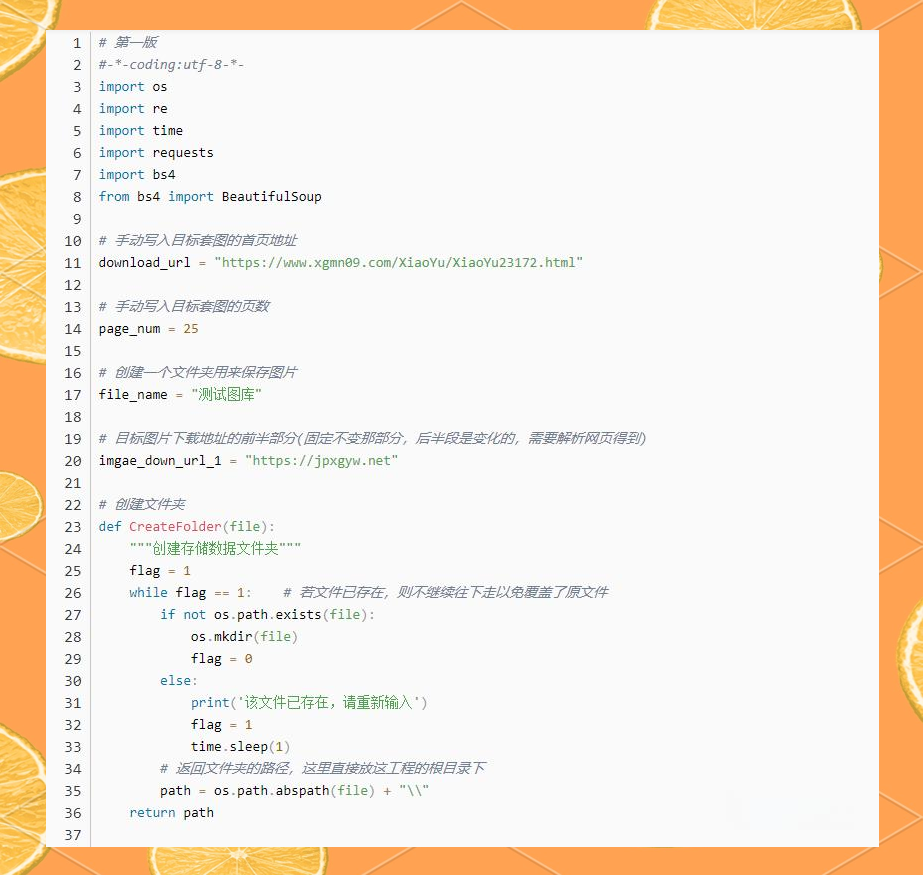
Task: Click the 'flag = 0' line
Action: coord(221,658)
